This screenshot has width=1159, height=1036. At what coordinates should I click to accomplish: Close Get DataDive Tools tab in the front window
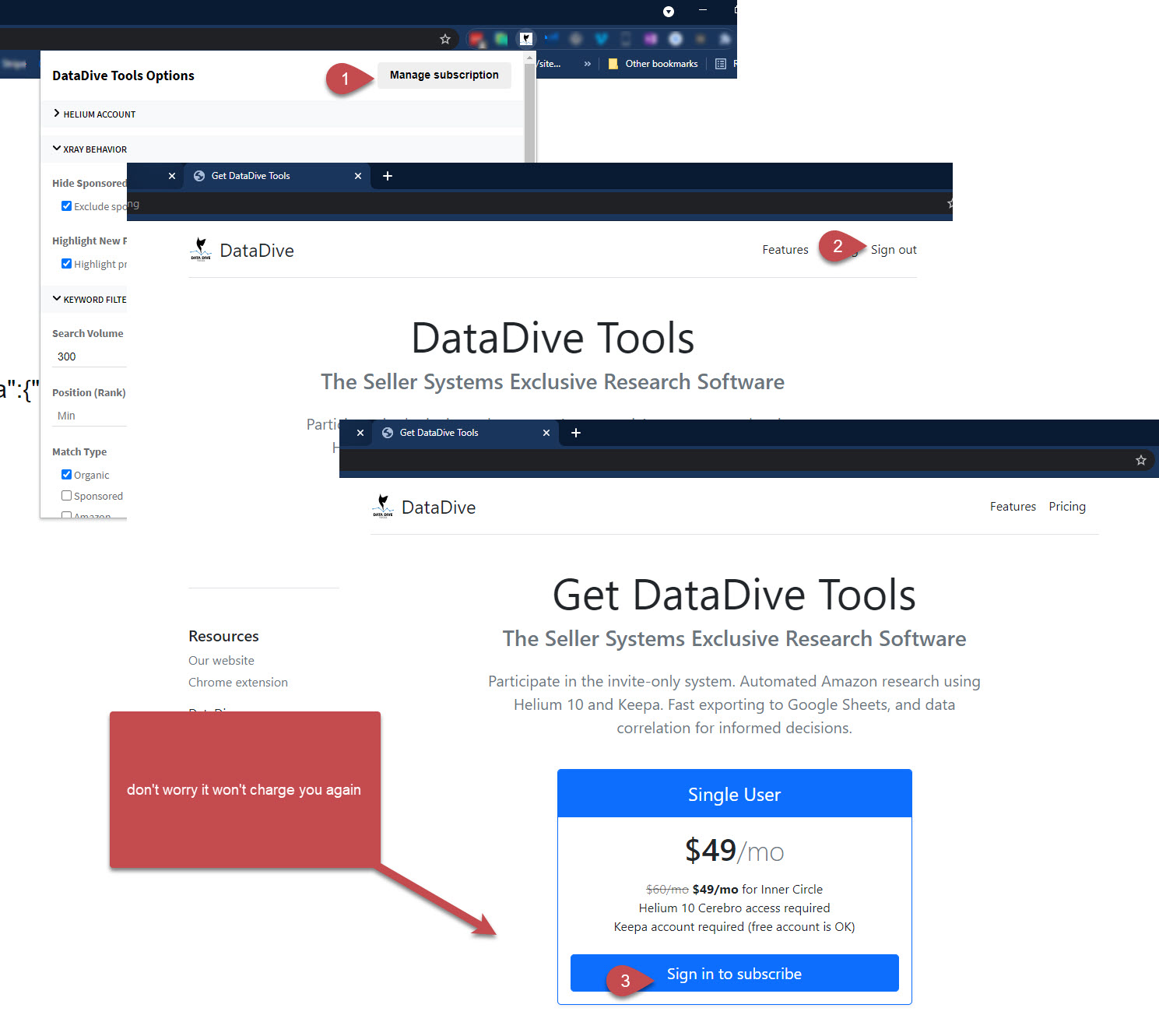(546, 433)
